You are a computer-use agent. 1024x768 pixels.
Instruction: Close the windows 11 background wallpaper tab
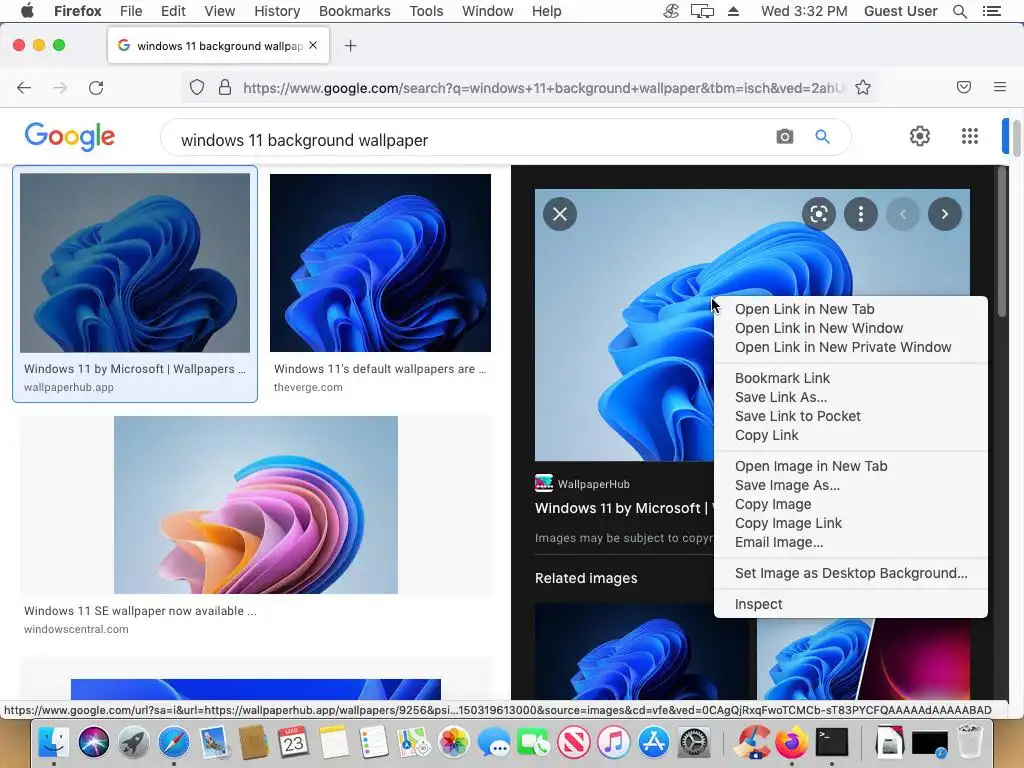click(313, 45)
